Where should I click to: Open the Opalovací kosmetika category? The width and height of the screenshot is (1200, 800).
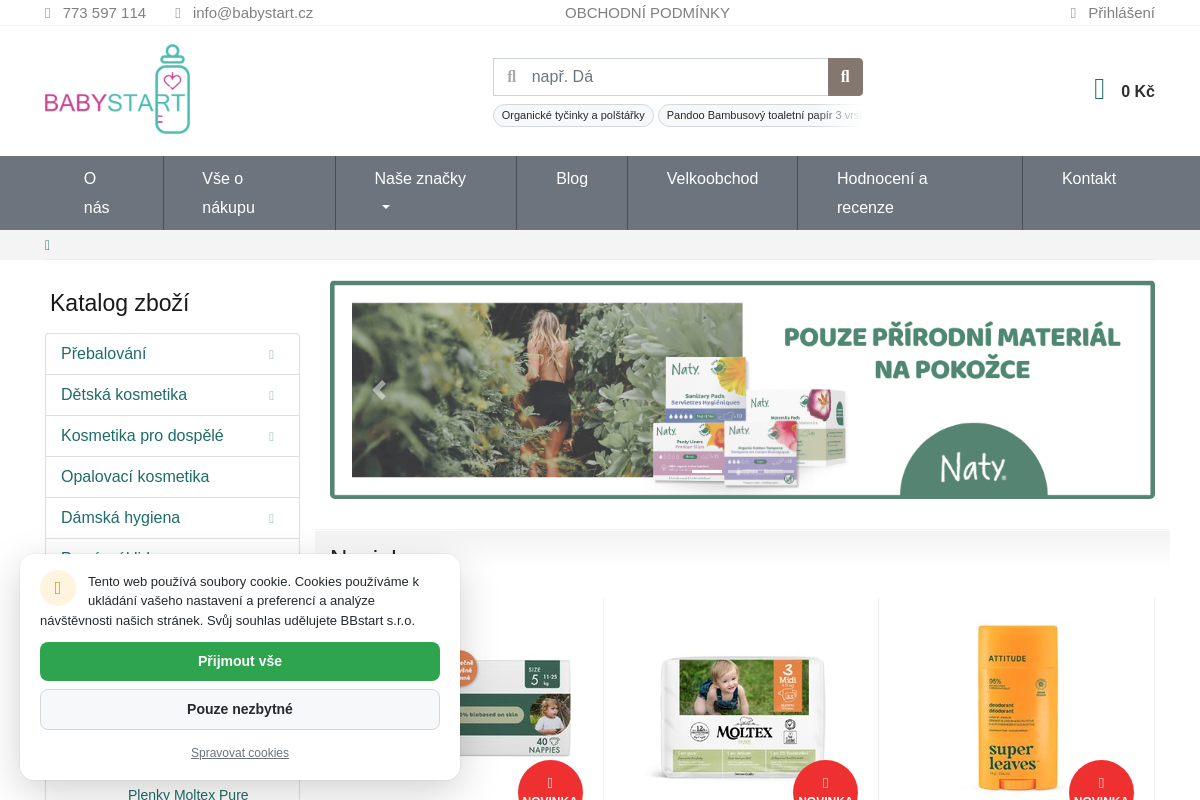click(x=172, y=477)
